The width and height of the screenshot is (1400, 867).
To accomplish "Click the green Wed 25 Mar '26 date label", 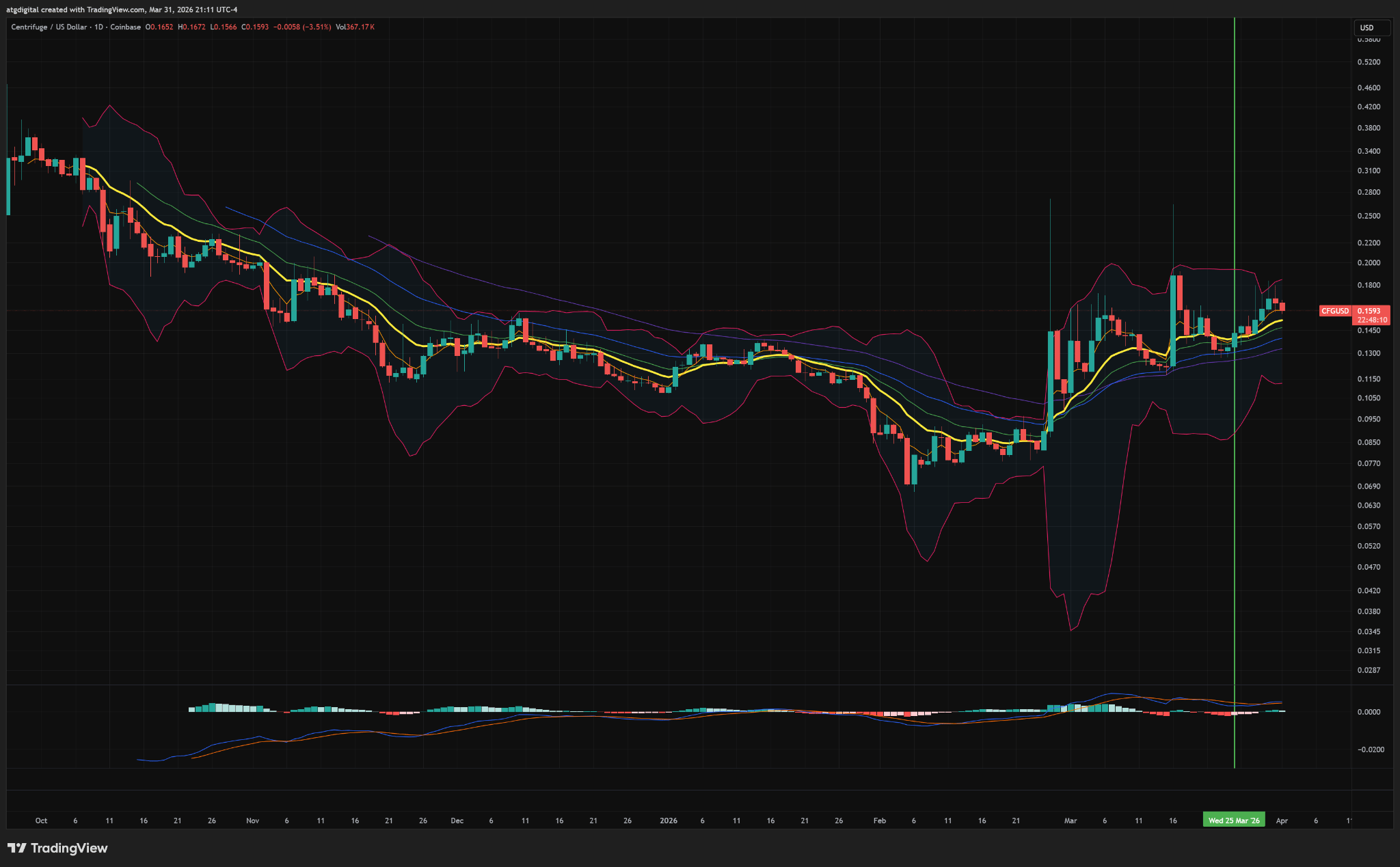I will tap(1233, 821).
